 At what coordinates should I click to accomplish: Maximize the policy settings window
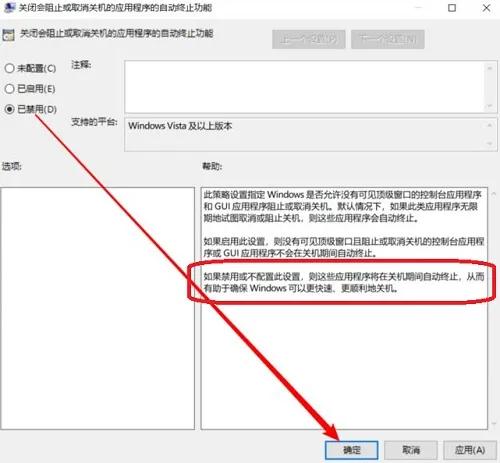(x=452, y=8)
